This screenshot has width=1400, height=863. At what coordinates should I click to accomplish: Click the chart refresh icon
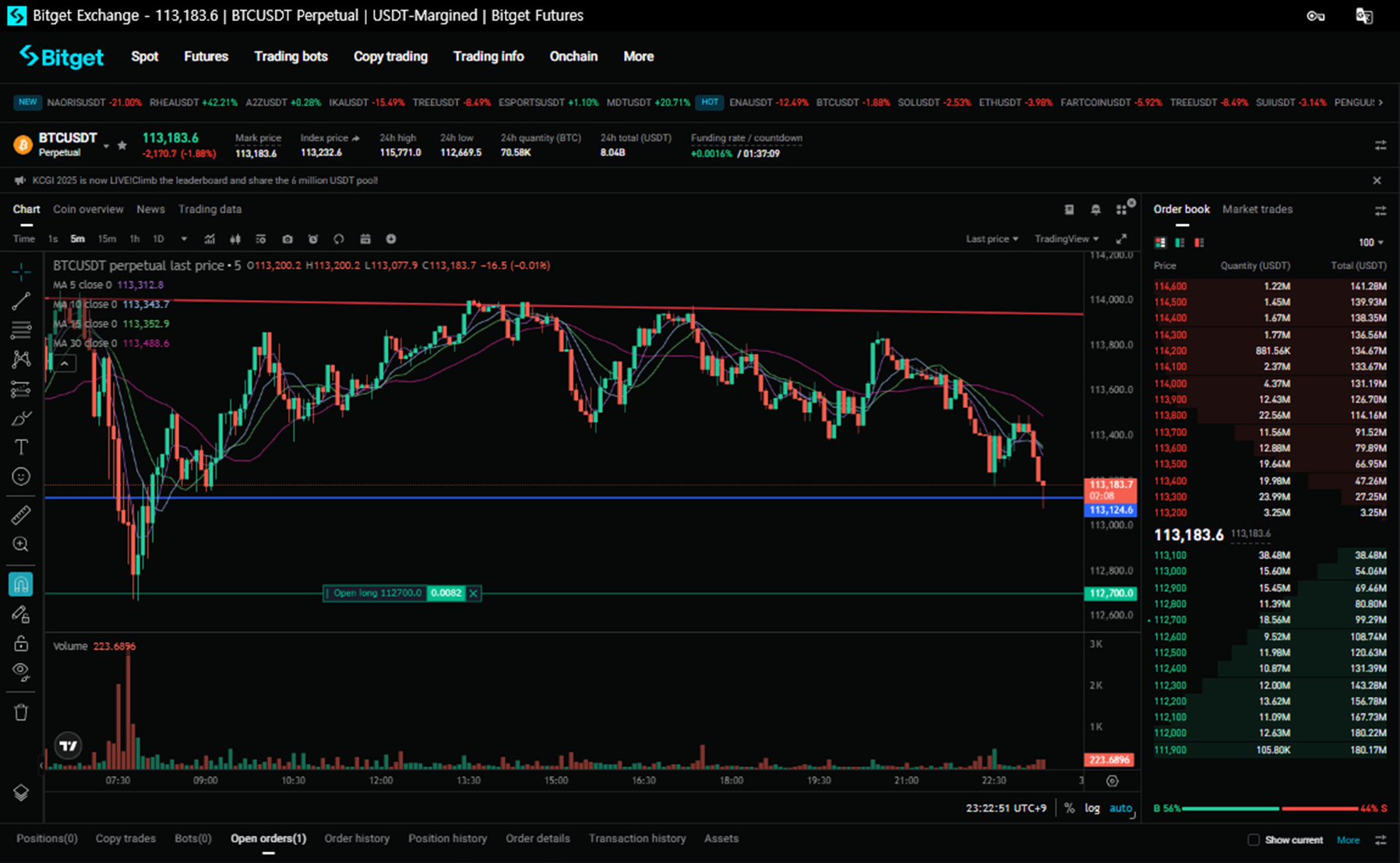(339, 239)
